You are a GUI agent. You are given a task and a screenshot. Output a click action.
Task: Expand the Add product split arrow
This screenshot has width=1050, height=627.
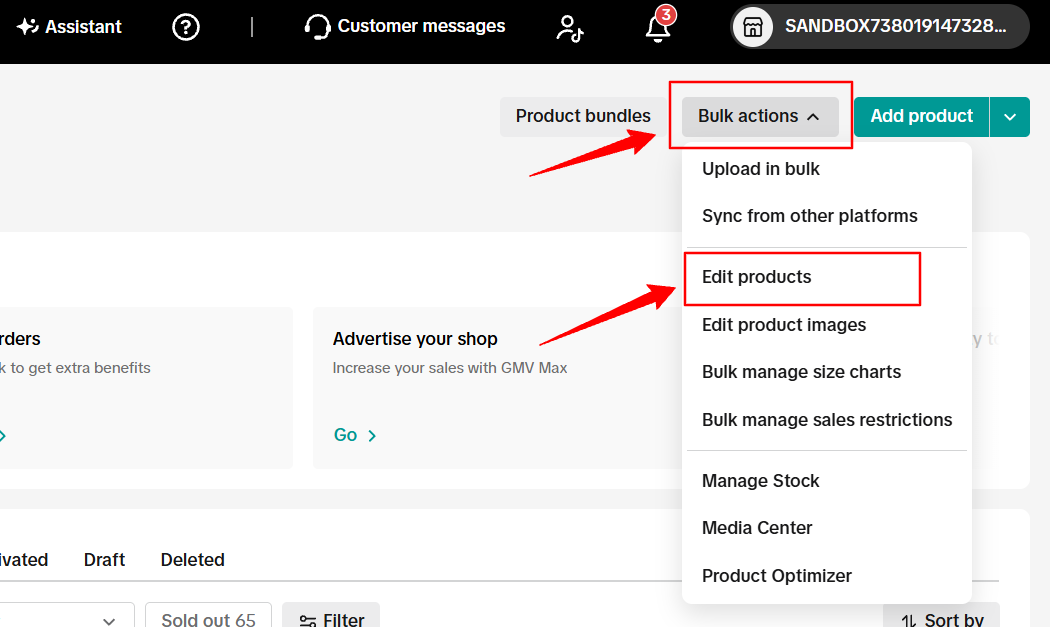[1010, 117]
